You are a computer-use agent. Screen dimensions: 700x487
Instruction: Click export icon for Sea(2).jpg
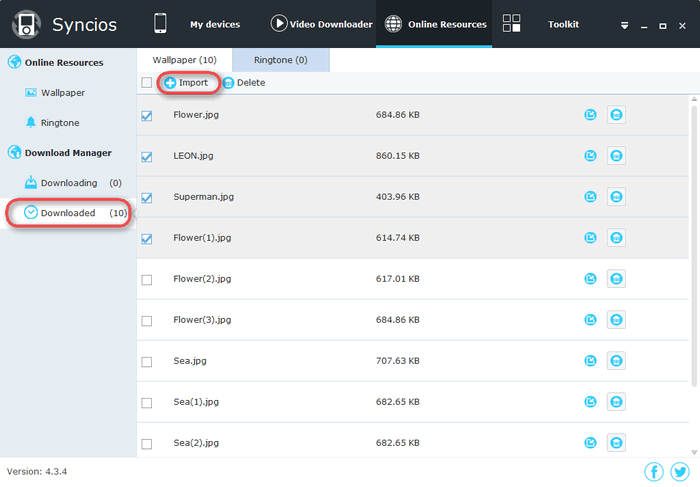(590, 443)
